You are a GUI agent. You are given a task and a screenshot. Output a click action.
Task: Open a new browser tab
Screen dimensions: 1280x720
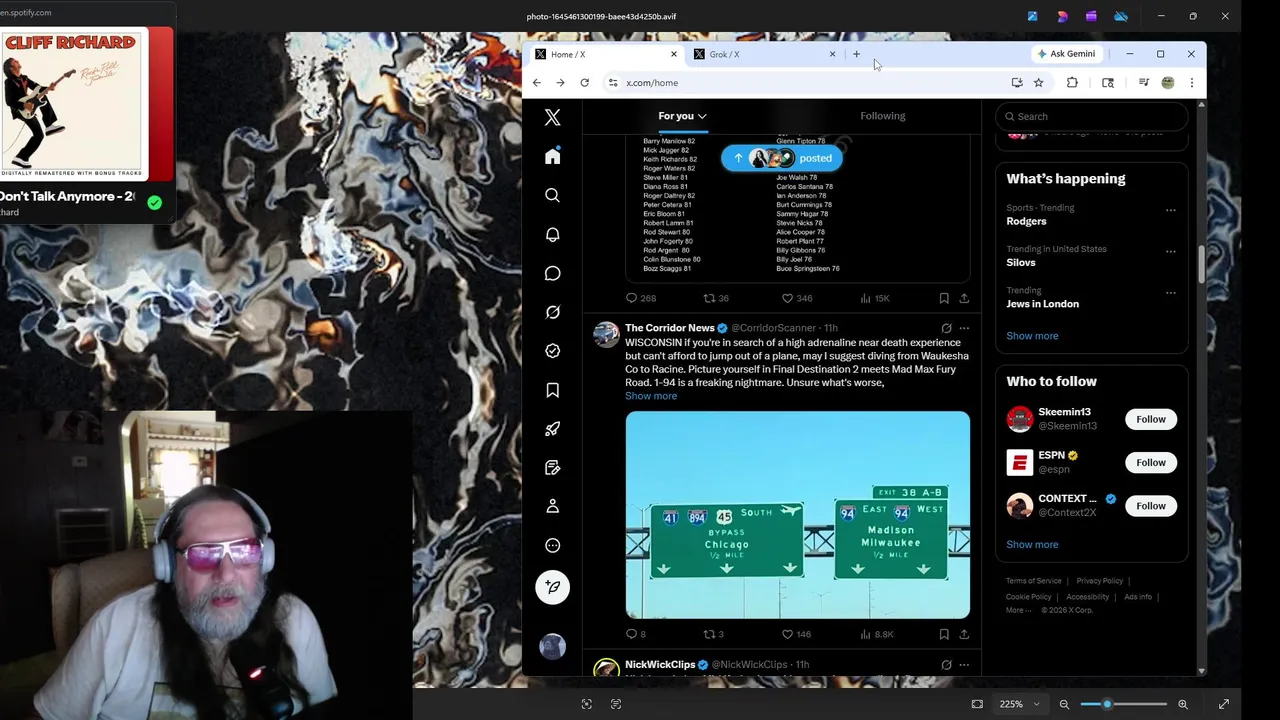point(856,54)
